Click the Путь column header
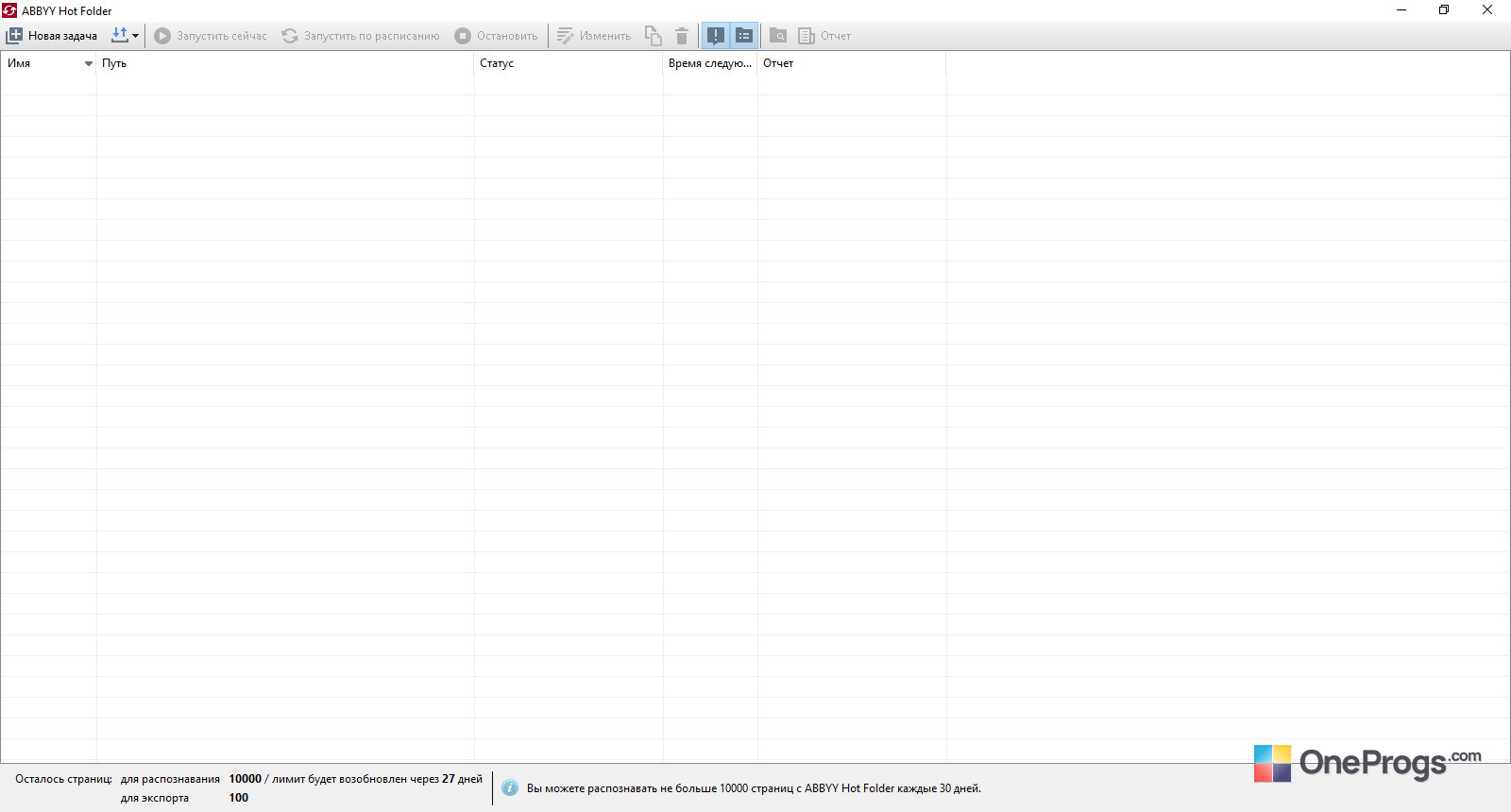The height and width of the screenshot is (812, 1511). tap(285, 63)
